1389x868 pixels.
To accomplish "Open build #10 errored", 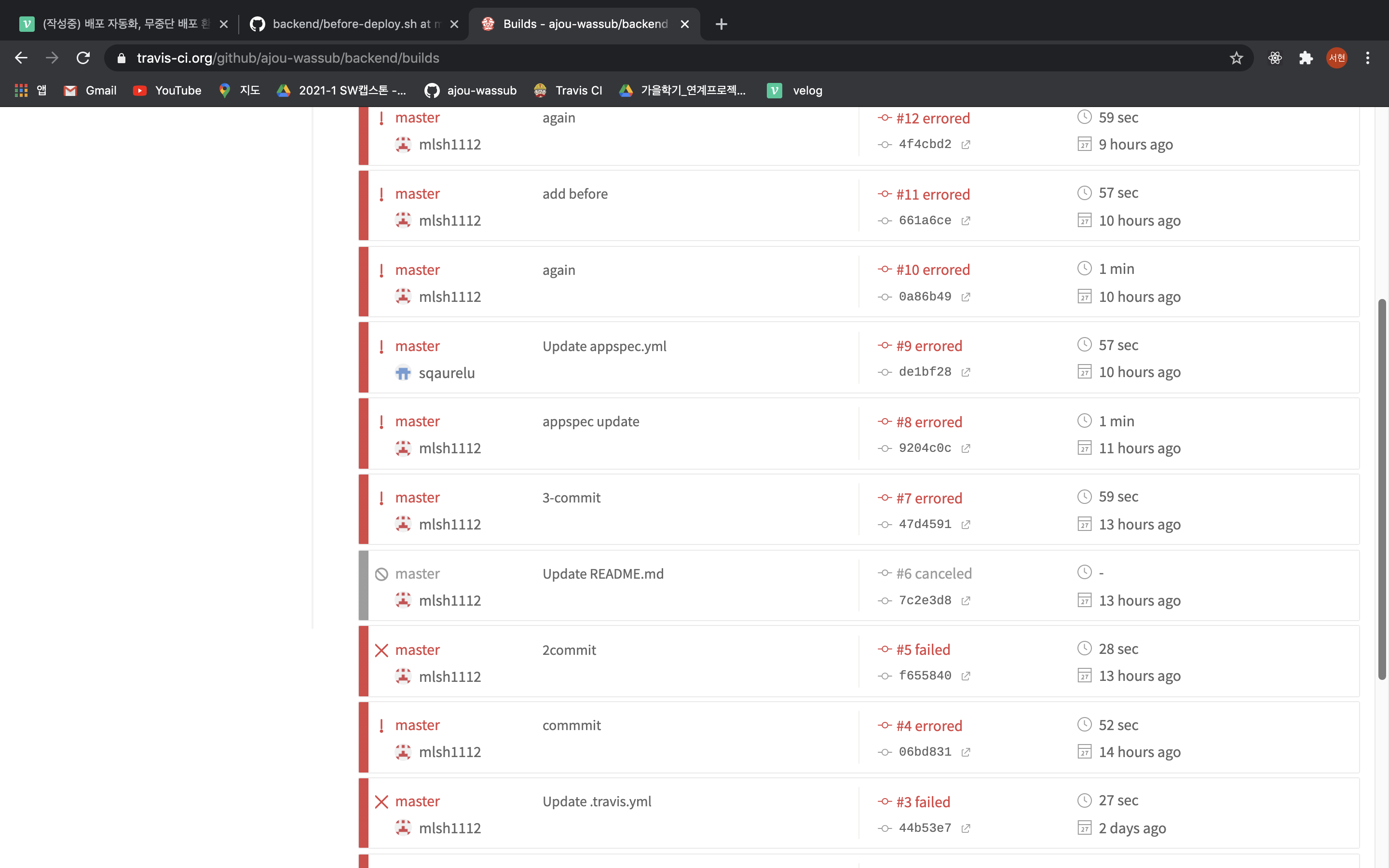I will pos(933,270).
